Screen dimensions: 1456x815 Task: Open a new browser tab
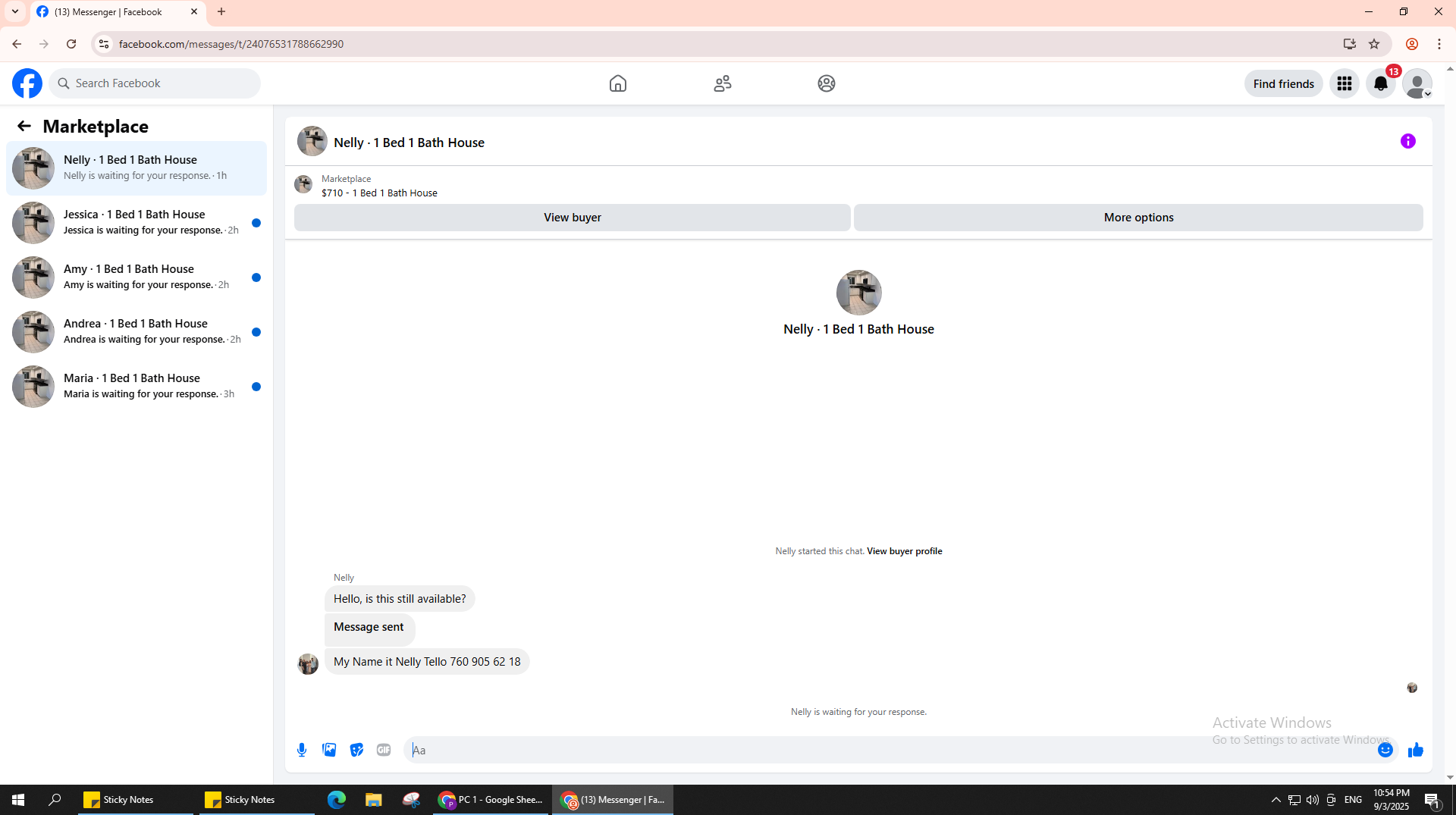(x=221, y=12)
